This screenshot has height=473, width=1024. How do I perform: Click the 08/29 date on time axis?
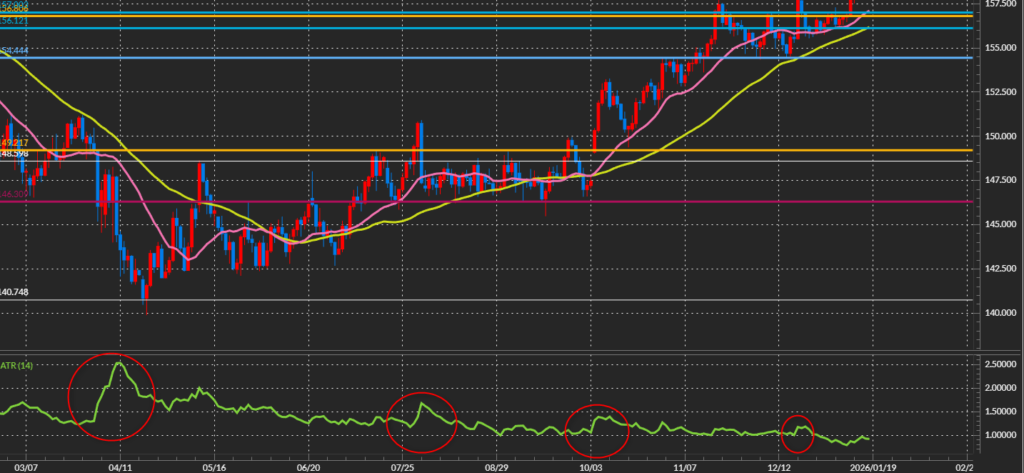(x=497, y=465)
